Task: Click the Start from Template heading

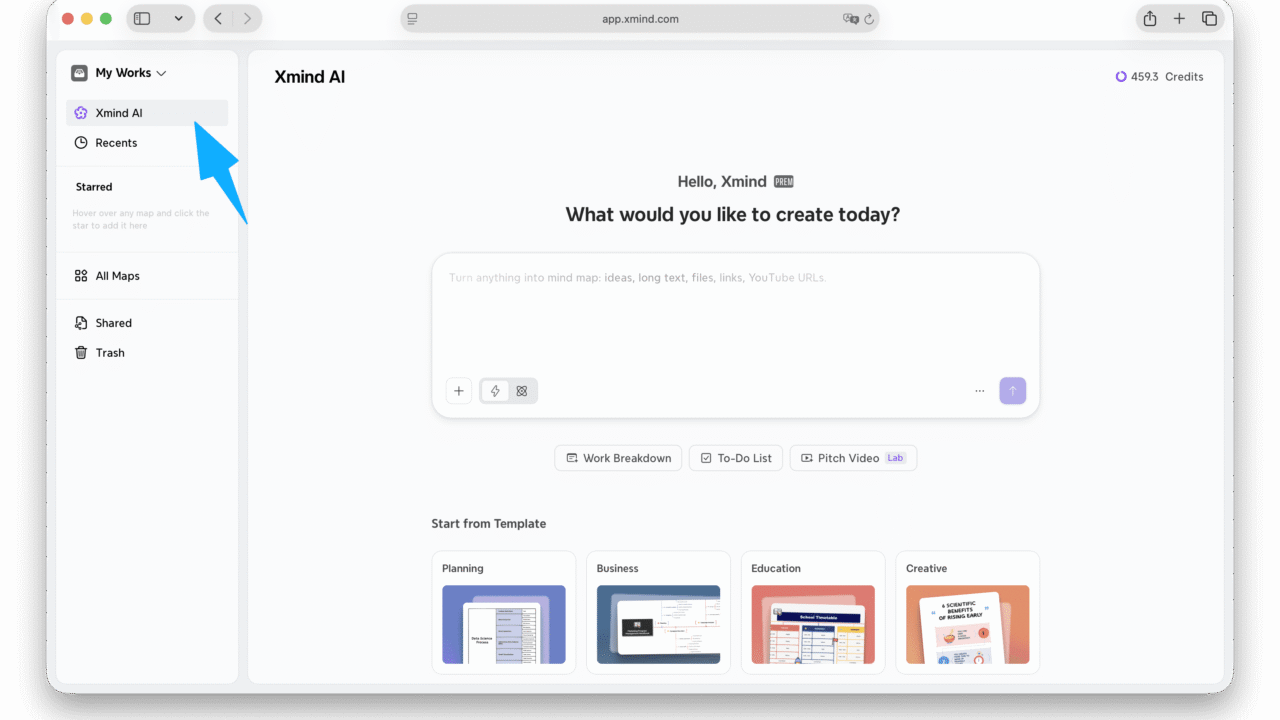Action: coord(489,524)
